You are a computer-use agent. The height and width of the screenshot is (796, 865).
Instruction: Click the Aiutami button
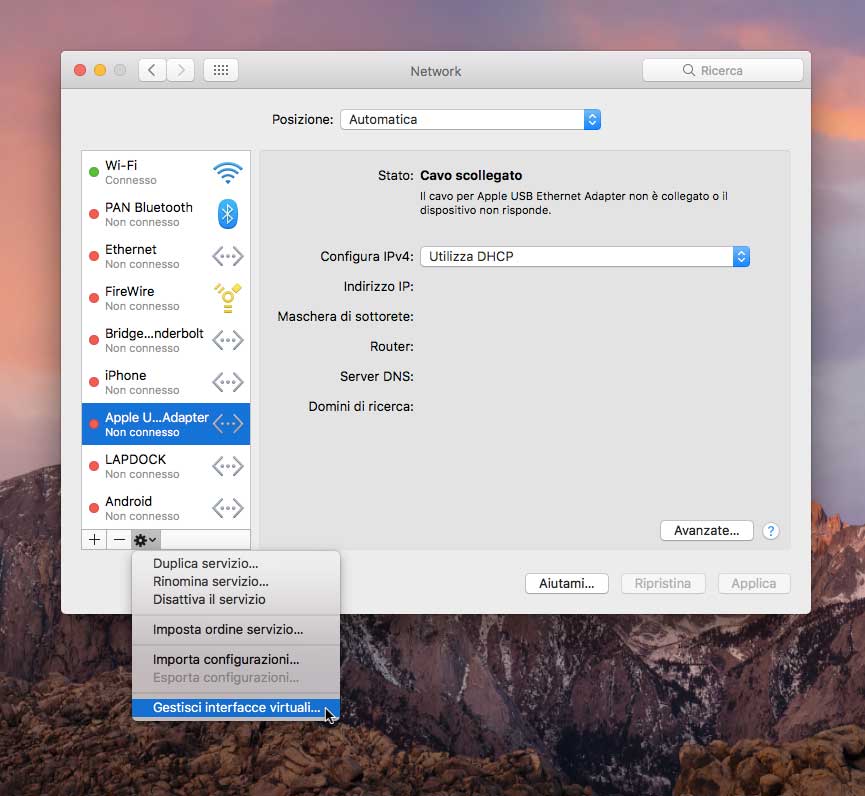(x=567, y=584)
